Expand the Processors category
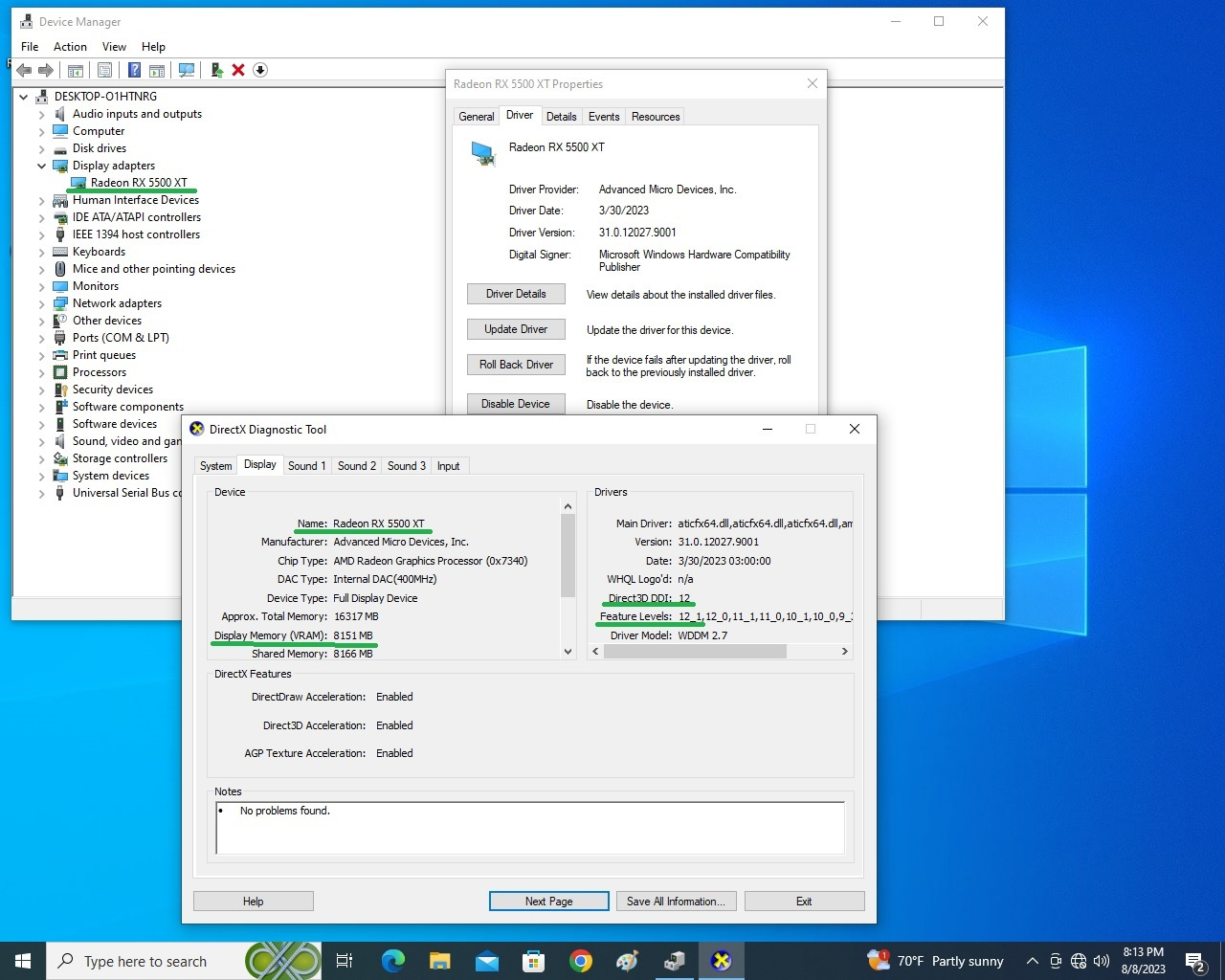This screenshot has width=1225, height=980. click(41, 372)
